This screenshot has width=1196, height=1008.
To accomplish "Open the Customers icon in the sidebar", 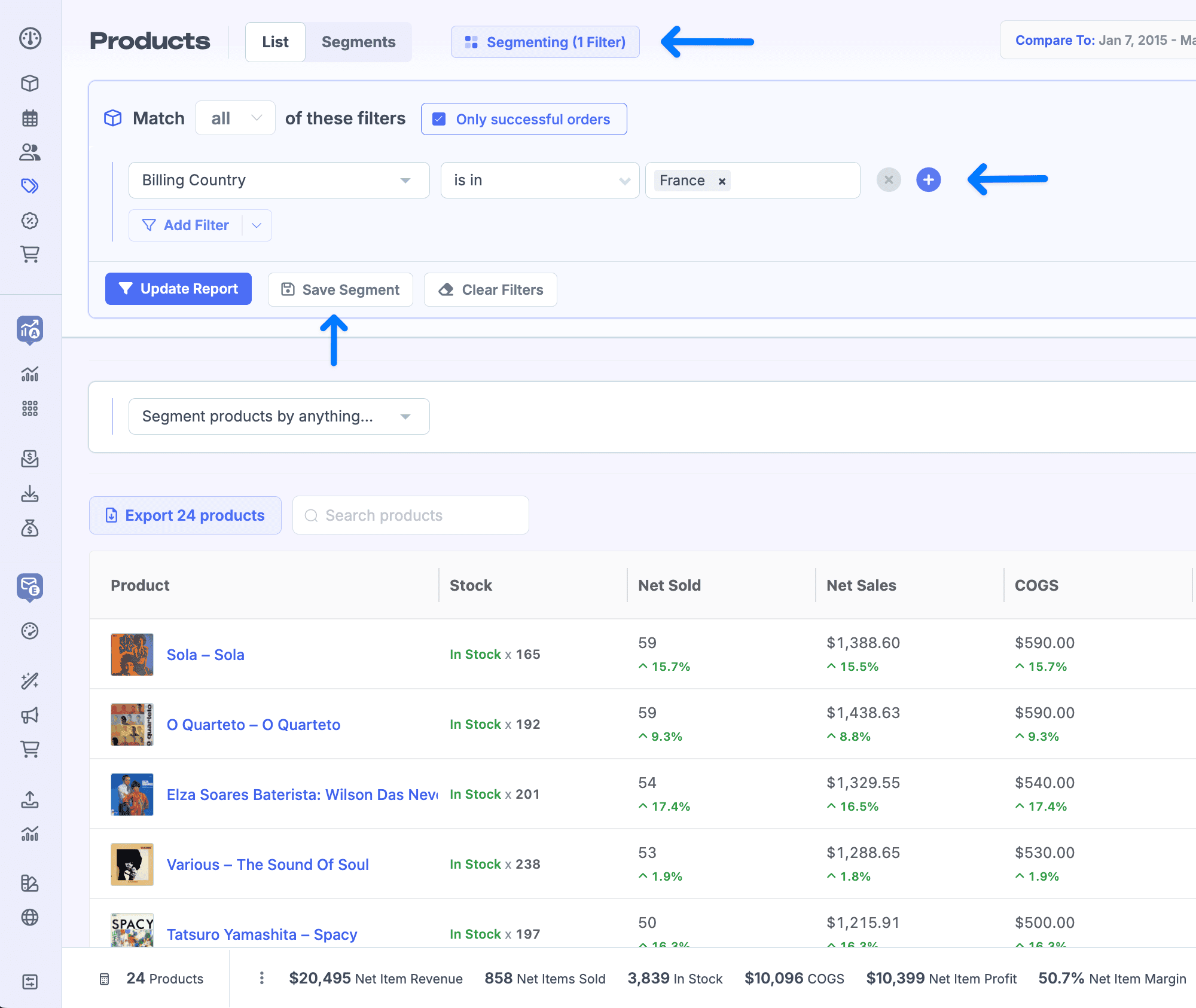I will click(x=29, y=152).
